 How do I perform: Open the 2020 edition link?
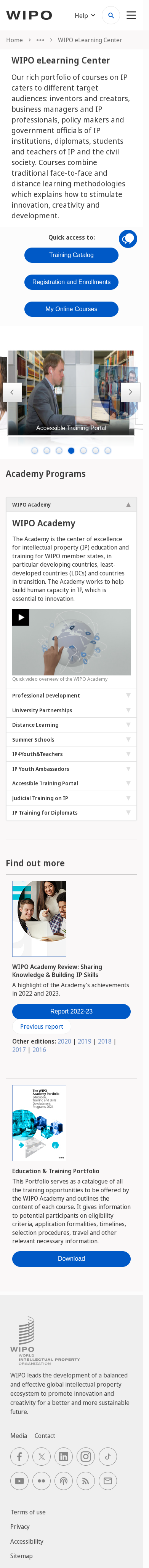[64, 1041]
